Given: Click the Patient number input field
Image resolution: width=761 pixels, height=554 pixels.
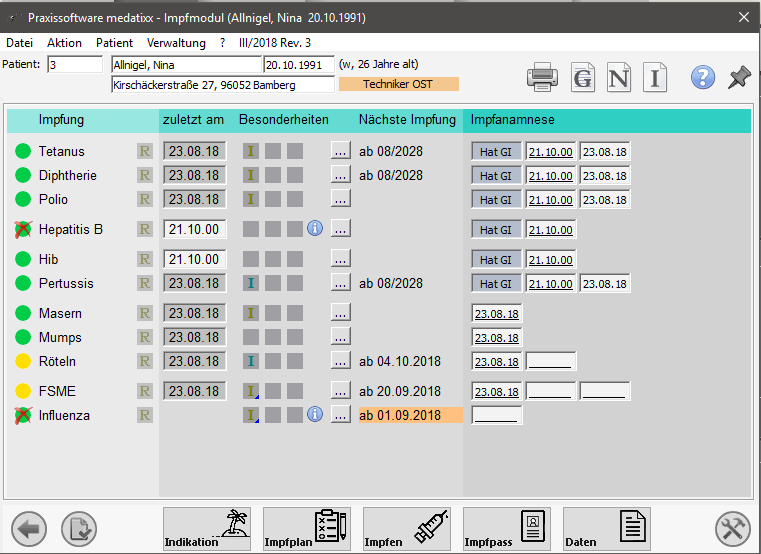Looking at the screenshot, I should [x=74, y=64].
